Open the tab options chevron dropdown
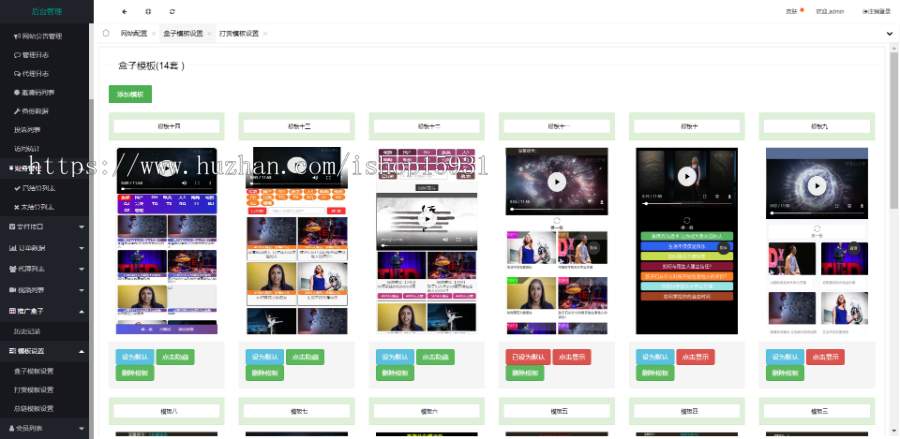 pyautogui.click(x=889, y=34)
